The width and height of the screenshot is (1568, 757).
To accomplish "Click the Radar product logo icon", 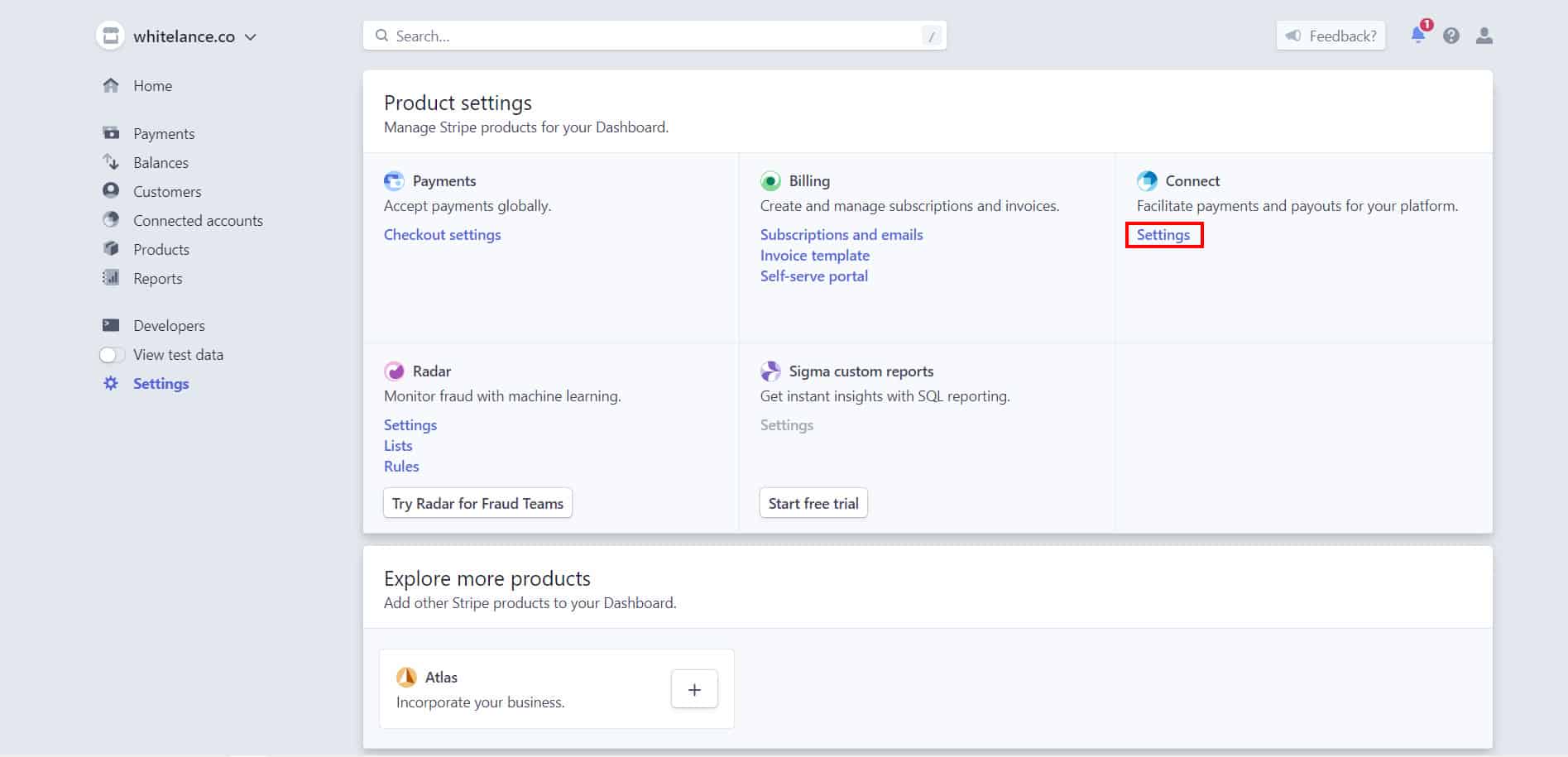I will tap(394, 371).
